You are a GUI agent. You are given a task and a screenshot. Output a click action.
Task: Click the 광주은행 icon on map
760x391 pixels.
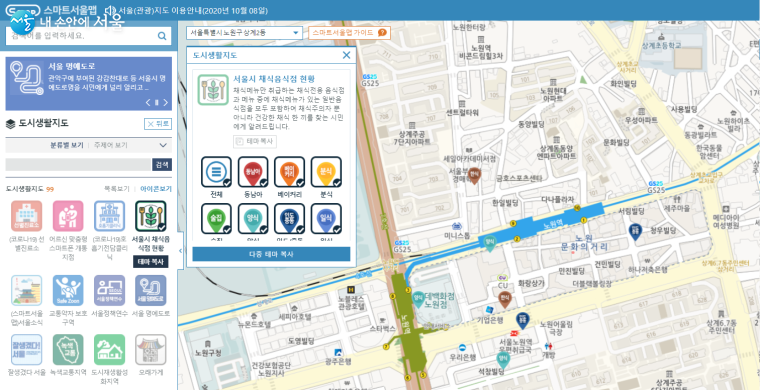tap(338, 352)
